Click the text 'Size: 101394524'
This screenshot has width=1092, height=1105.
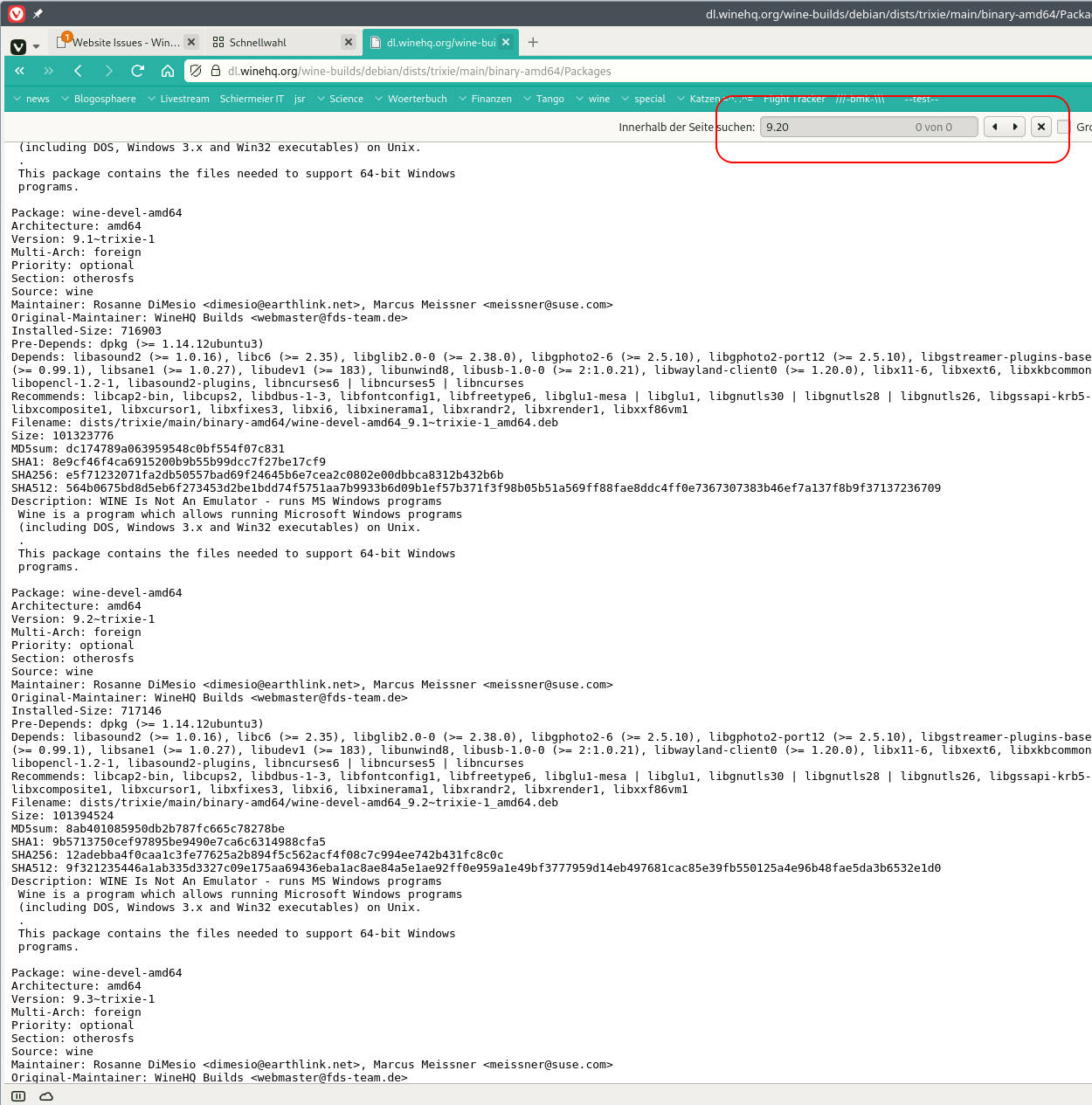click(x=63, y=816)
